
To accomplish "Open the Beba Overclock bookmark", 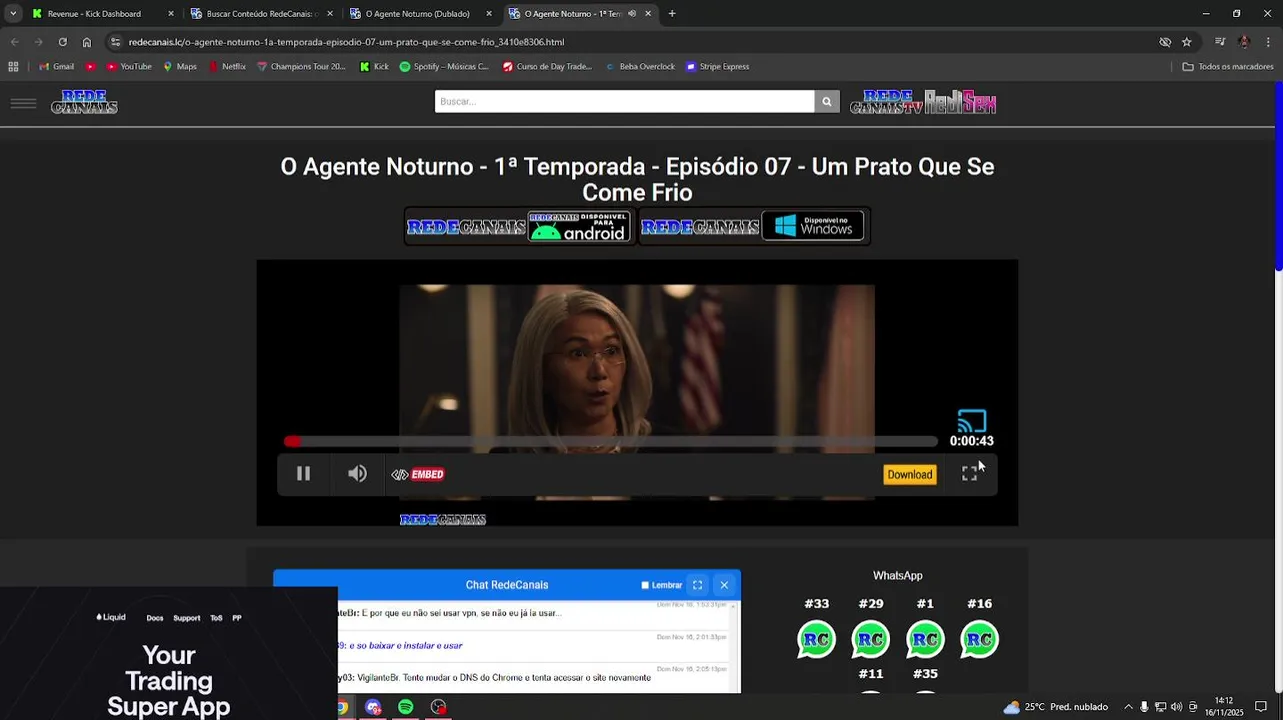I will coord(640,67).
